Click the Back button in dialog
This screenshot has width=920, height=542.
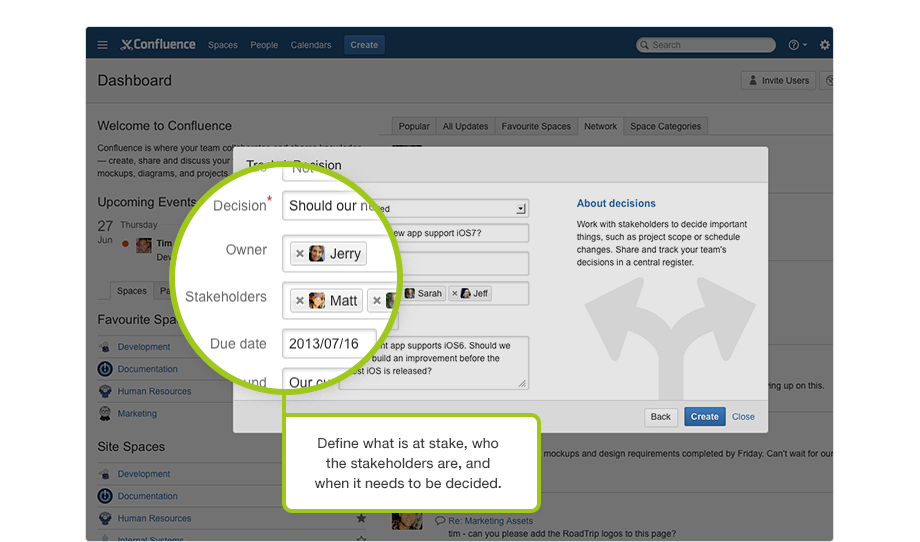coord(661,416)
